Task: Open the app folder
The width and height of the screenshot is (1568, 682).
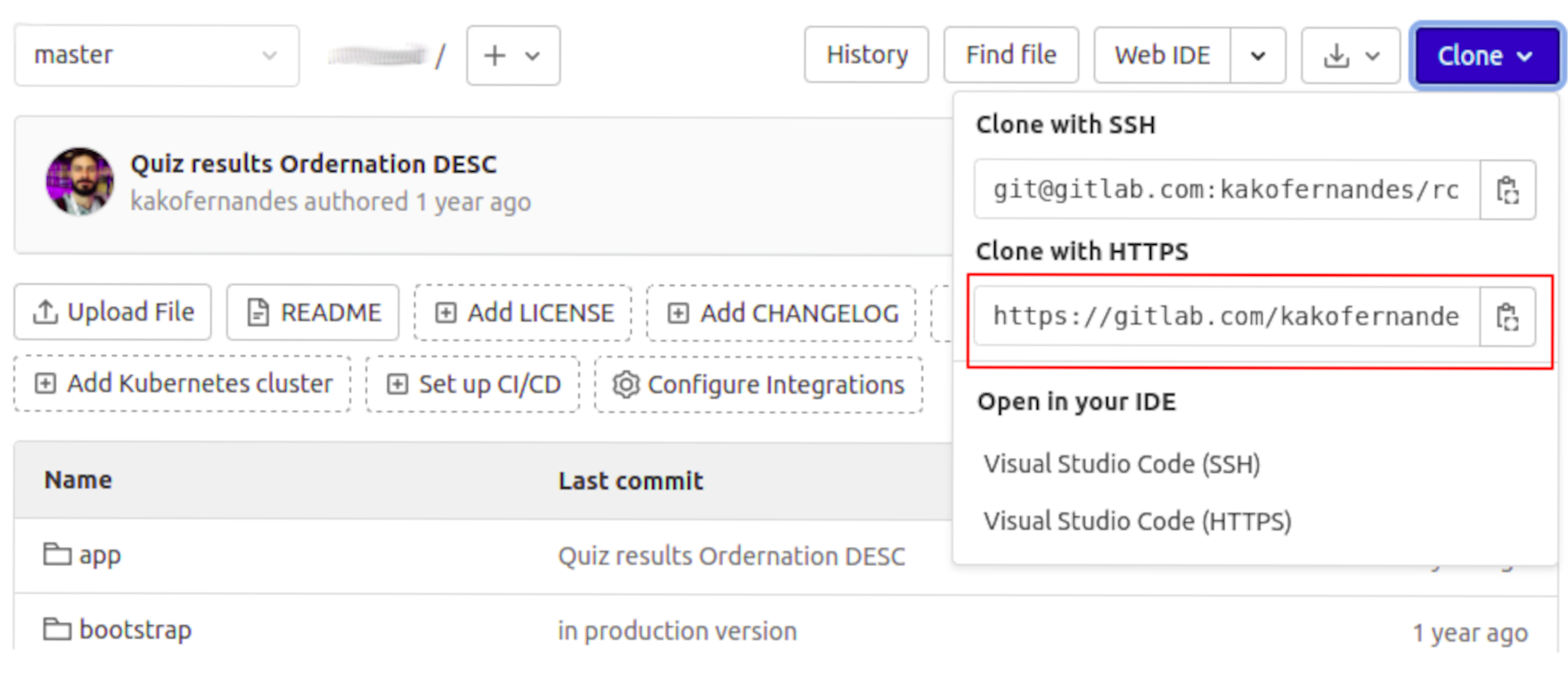Action: pyautogui.click(x=99, y=555)
